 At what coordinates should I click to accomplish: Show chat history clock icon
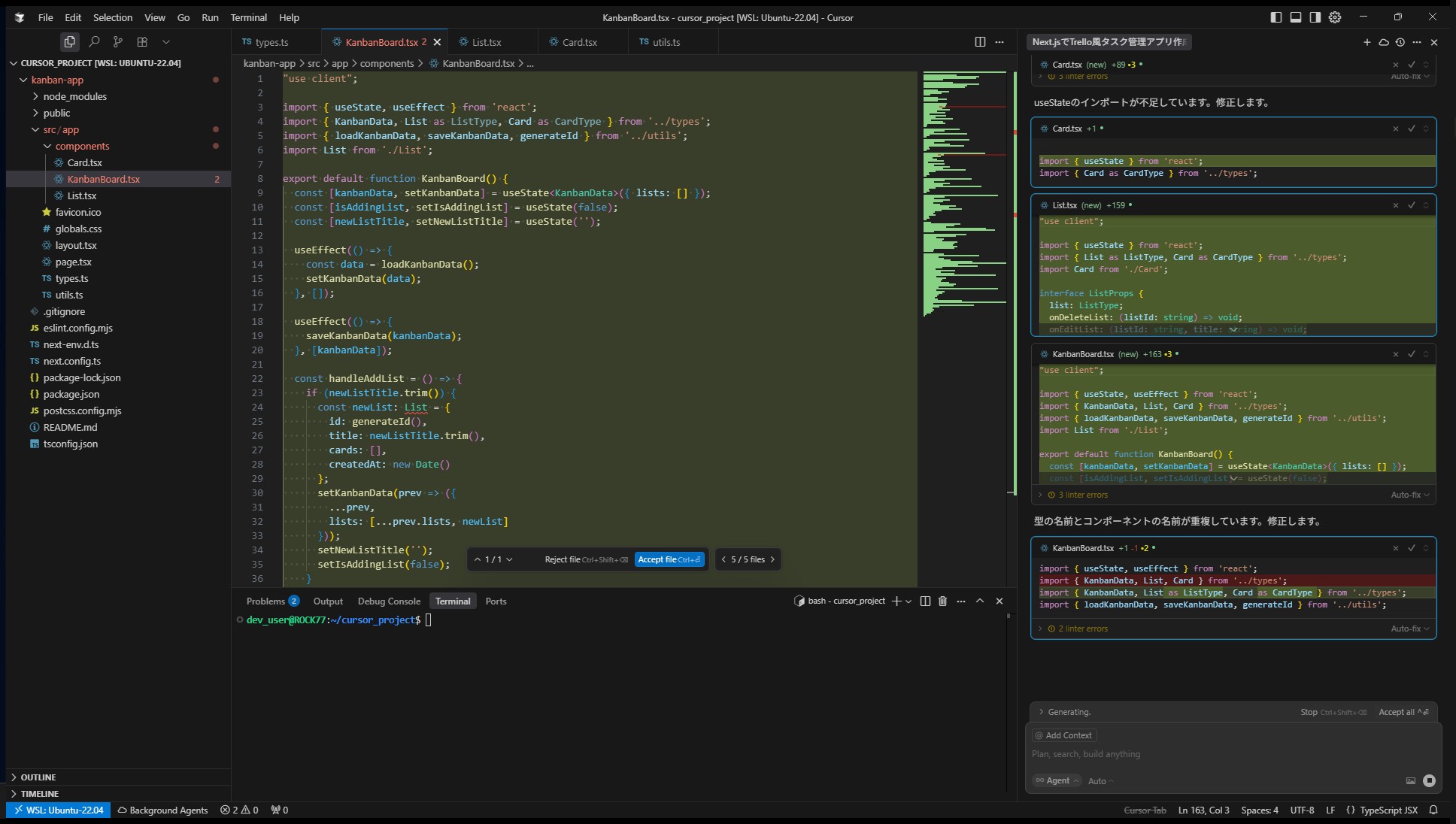tap(1400, 42)
